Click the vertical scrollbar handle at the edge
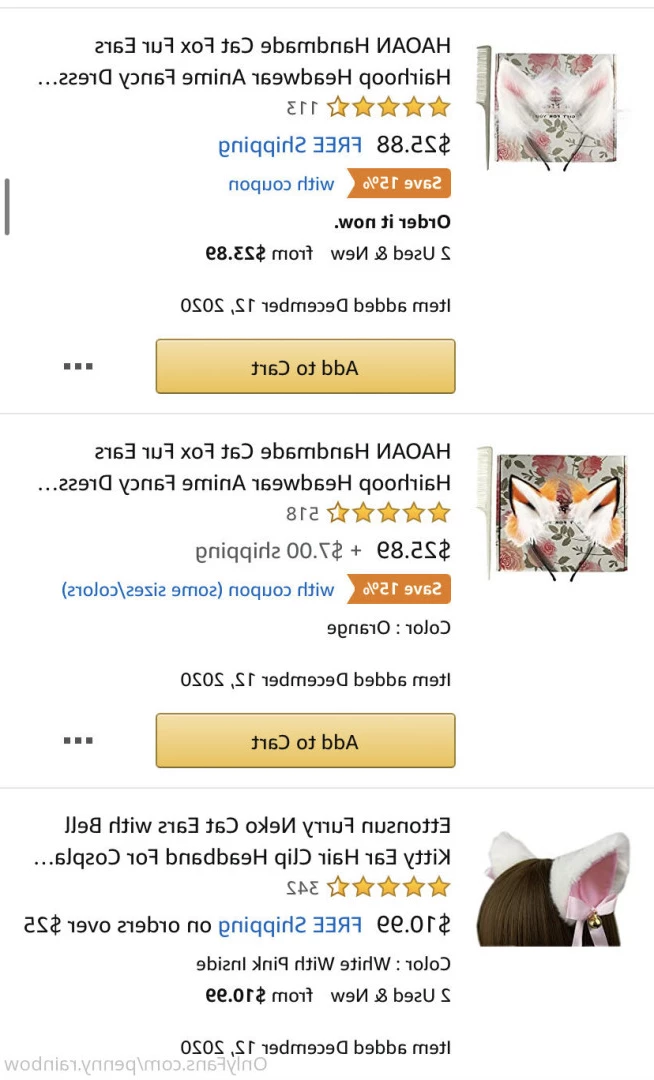The image size is (654, 1080). coord(7,207)
